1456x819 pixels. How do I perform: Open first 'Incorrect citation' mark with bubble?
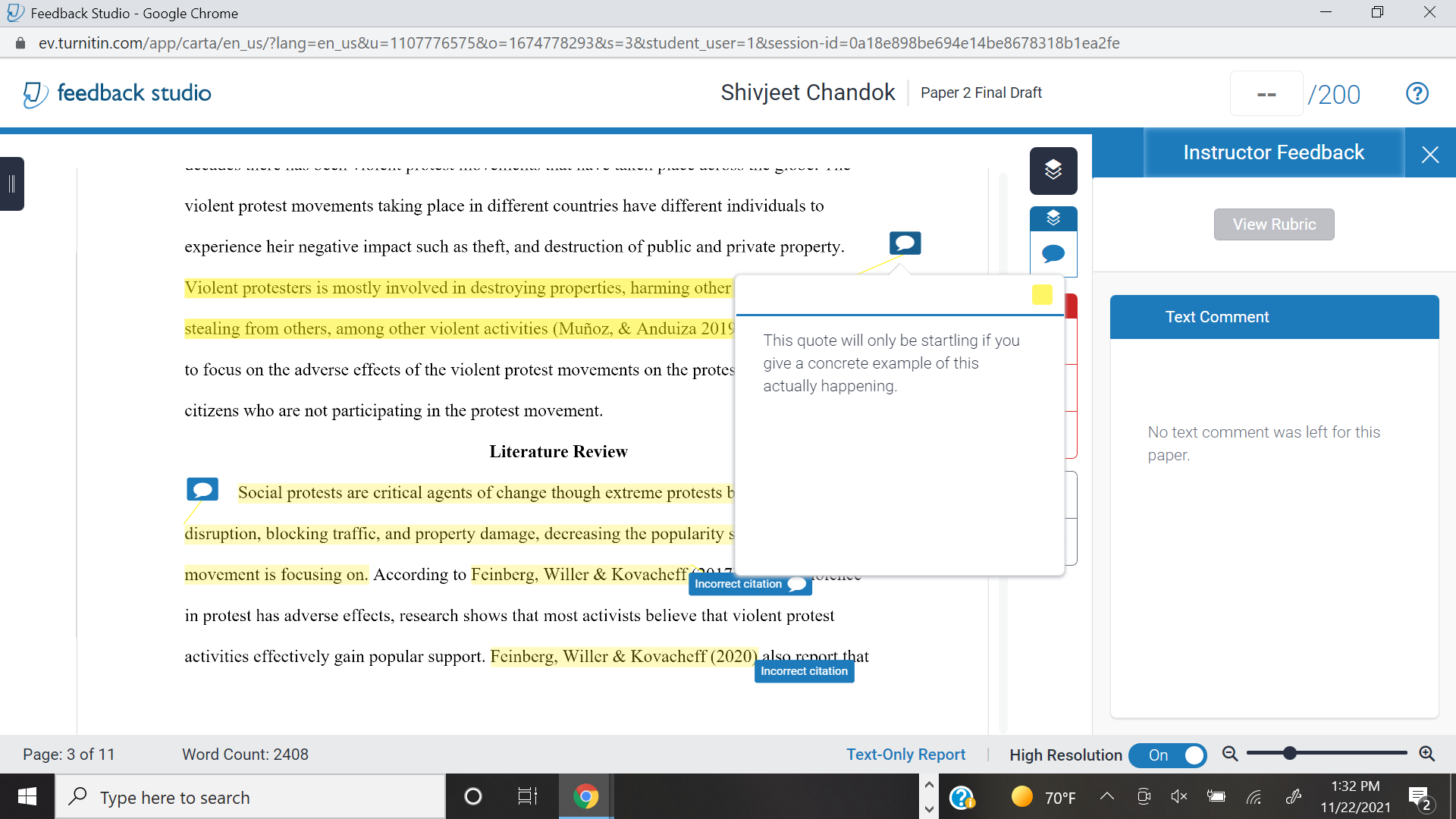click(x=750, y=584)
